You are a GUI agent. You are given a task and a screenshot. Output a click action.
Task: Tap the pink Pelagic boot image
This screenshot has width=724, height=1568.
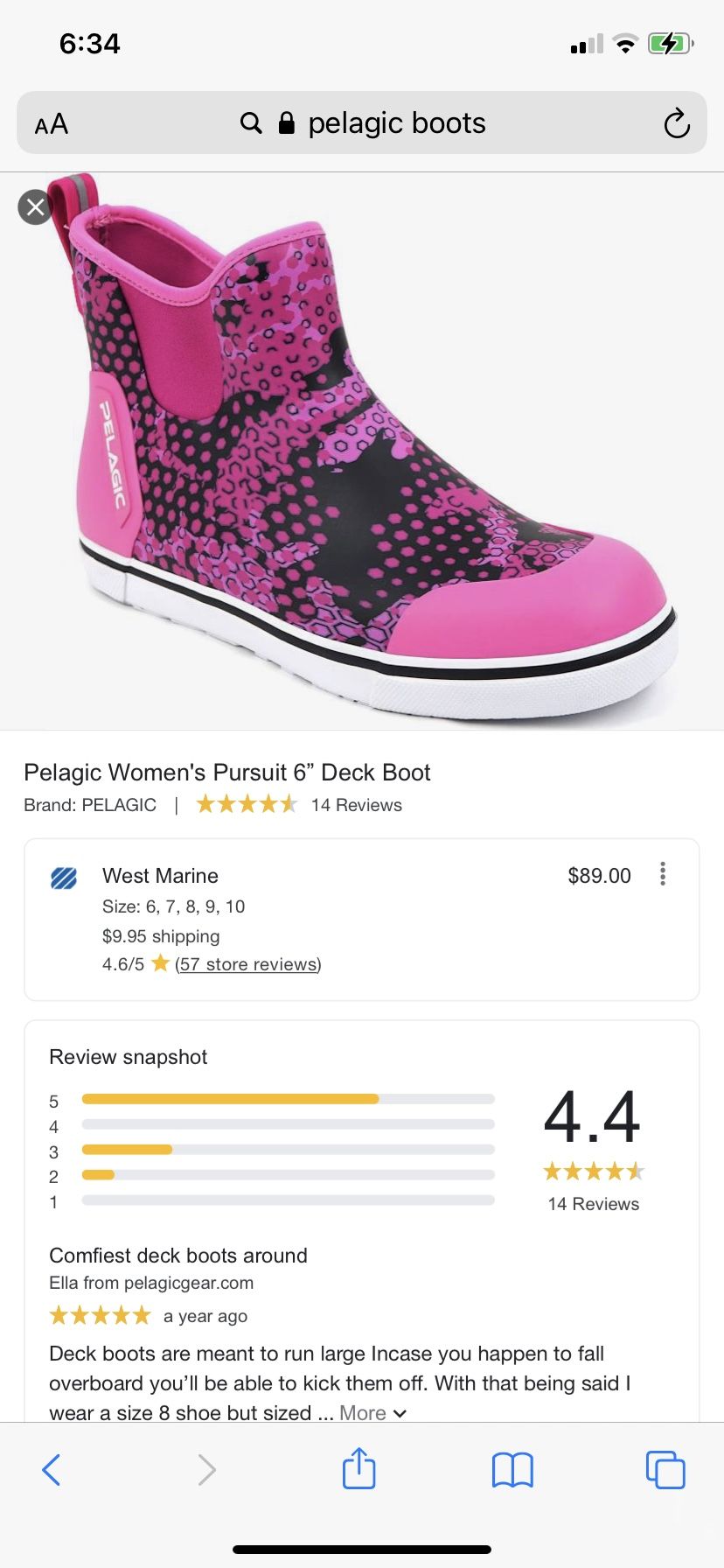pos(362,451)
